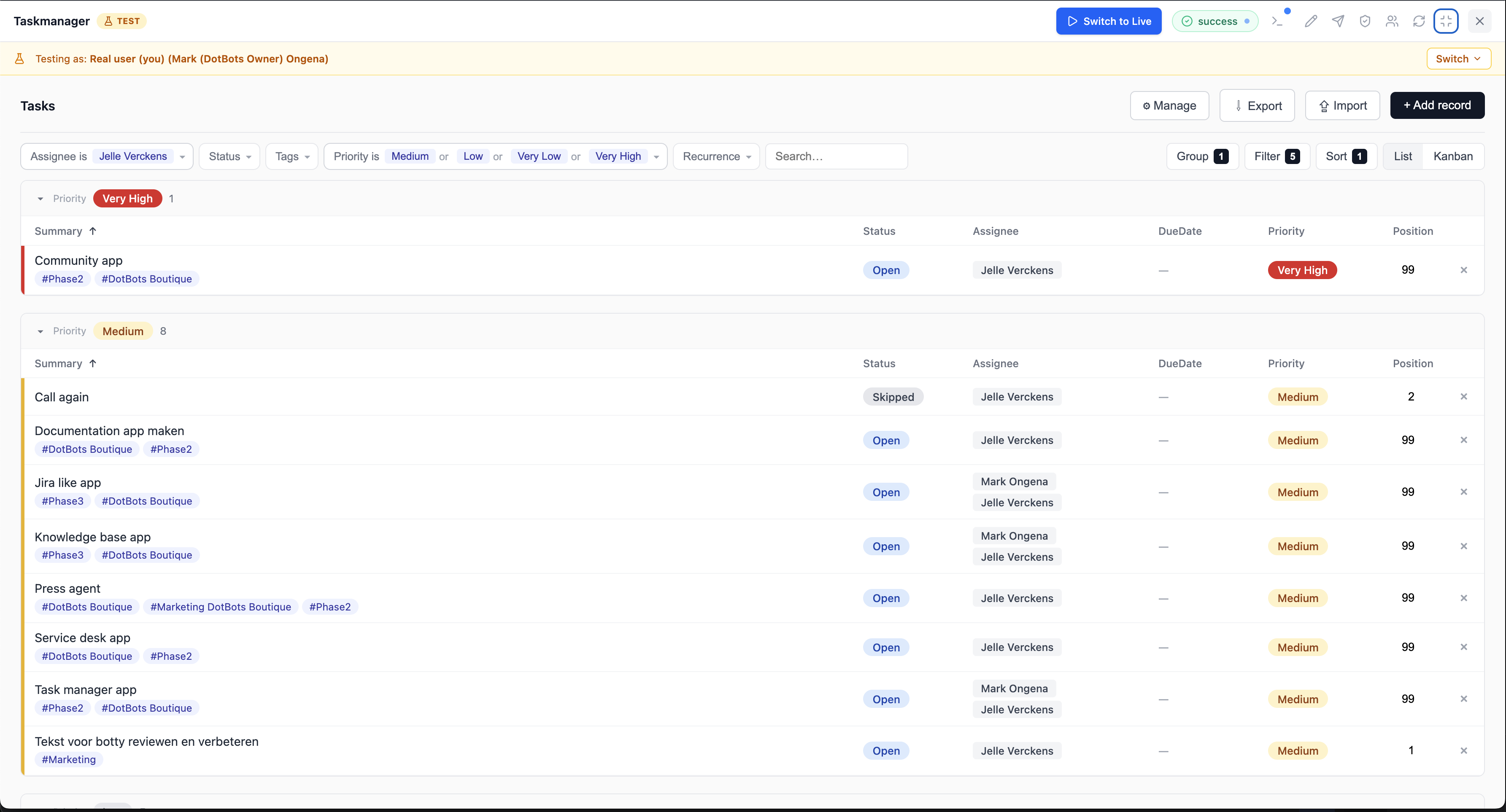Open the Switch user dropdown
This screenshot has height=812, width=1506.
click(x=1458, y=59)
